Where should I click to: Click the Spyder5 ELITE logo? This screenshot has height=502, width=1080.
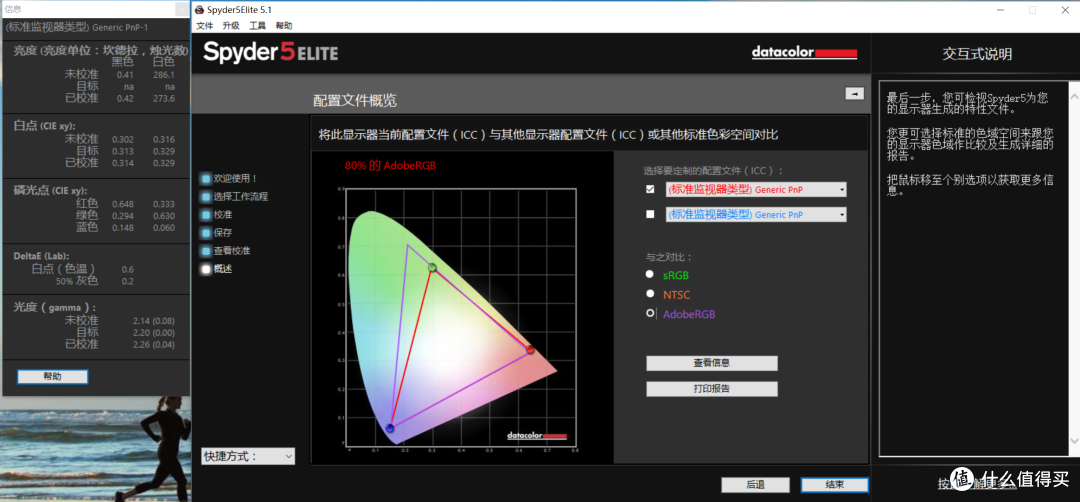pos(270,52)
